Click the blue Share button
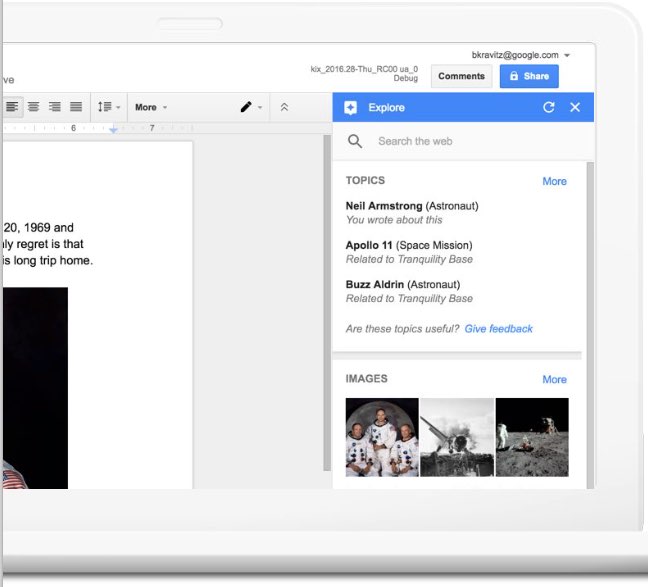The image size is (648, 587). 529,76
